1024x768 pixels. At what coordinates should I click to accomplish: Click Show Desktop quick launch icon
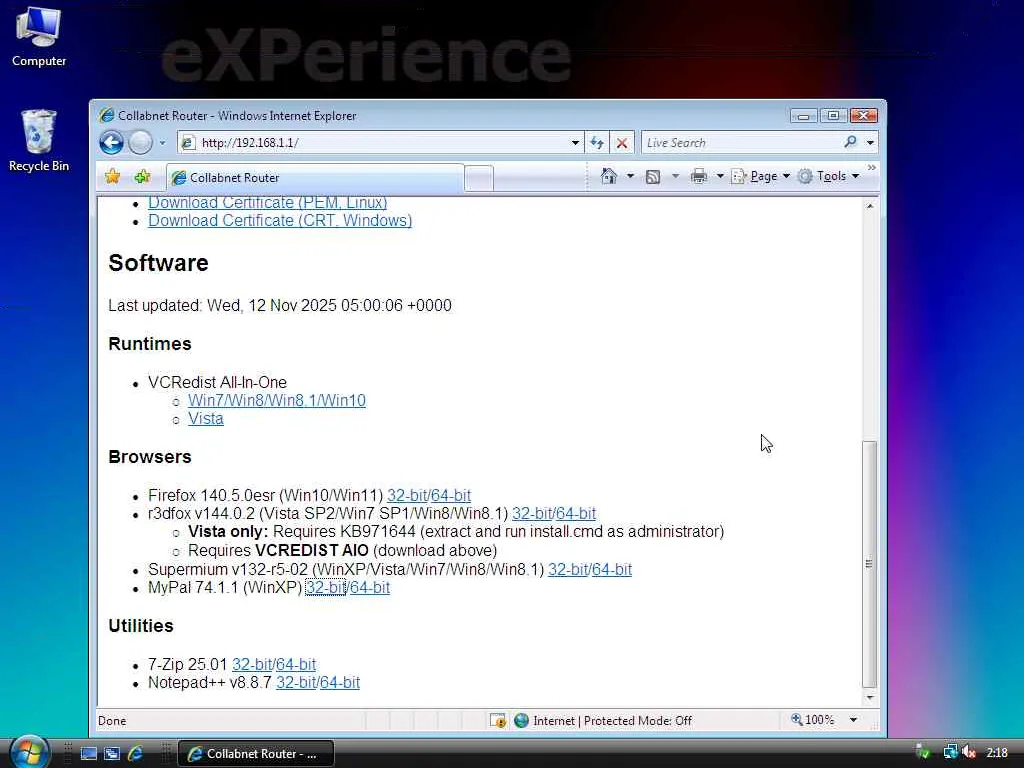coord(89,754)
